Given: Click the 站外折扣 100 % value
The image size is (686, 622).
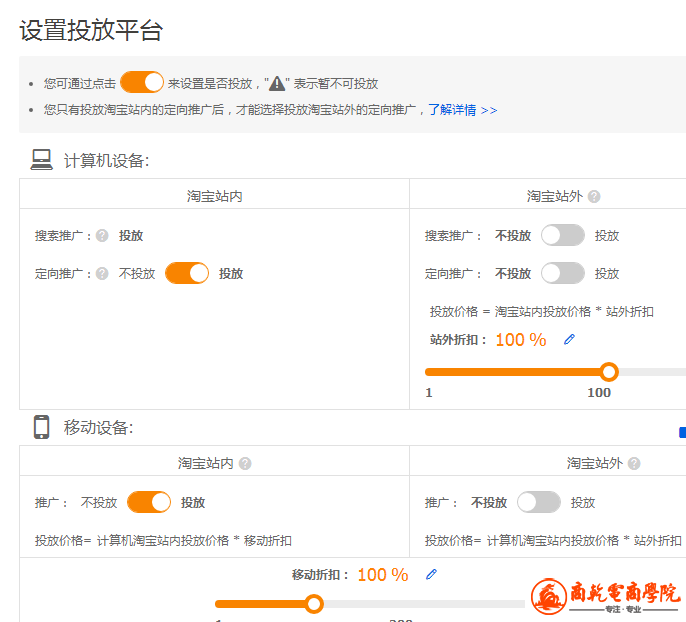Looking at the screenshot, I should pyautogui.click(x=521, y=340).
